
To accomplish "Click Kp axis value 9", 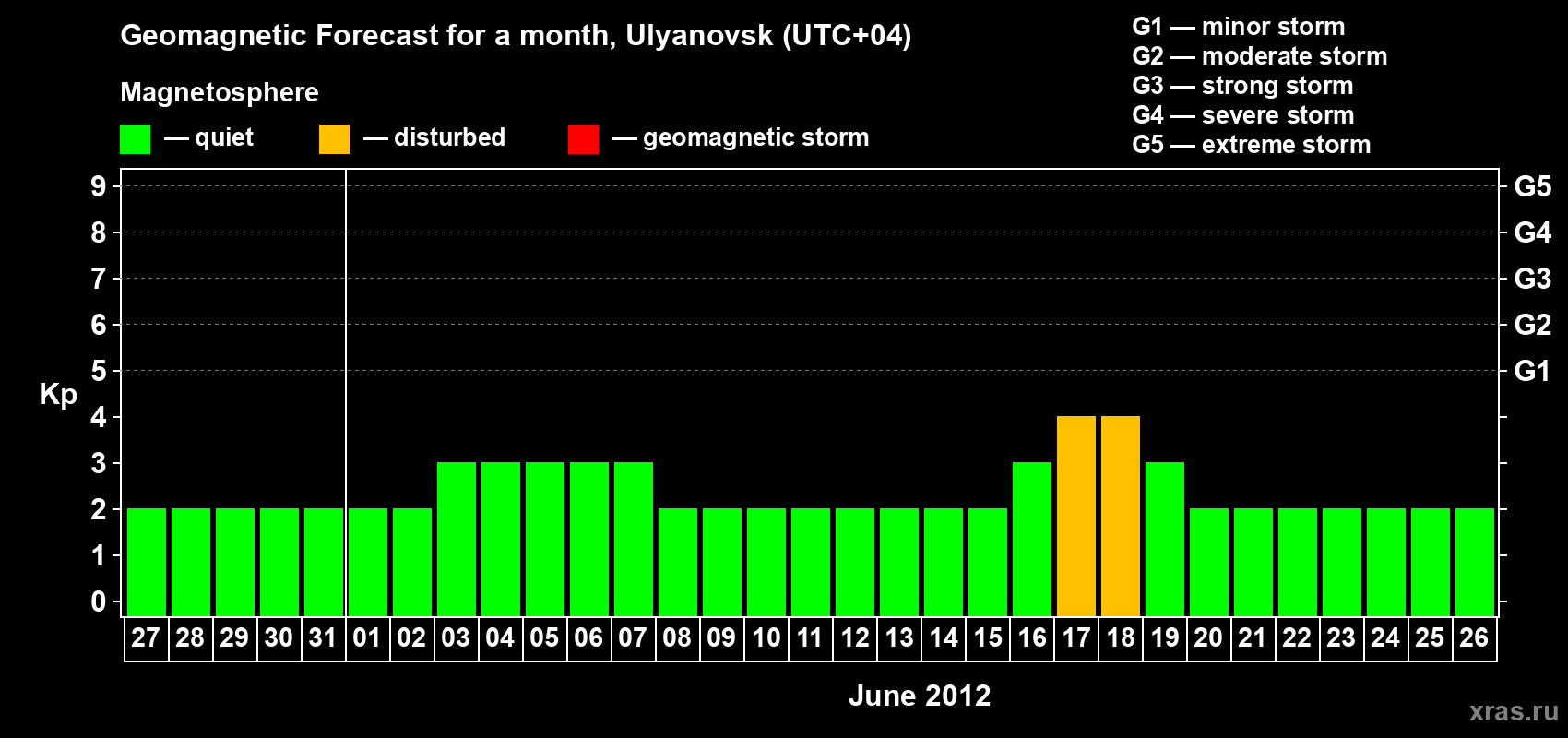I will (x=99, y=186).
